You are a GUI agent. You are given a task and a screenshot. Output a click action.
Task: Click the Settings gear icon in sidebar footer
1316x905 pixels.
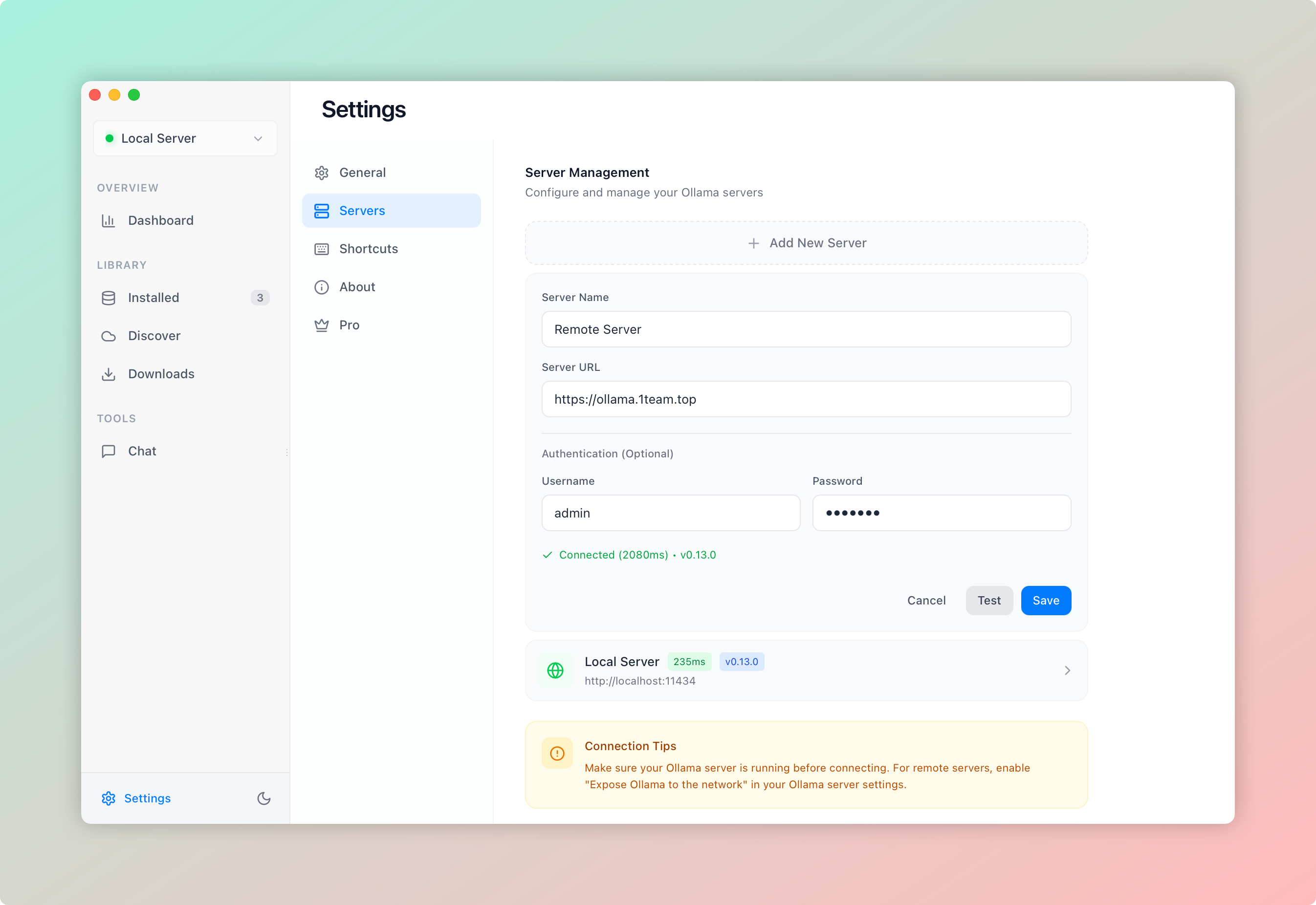109,798
